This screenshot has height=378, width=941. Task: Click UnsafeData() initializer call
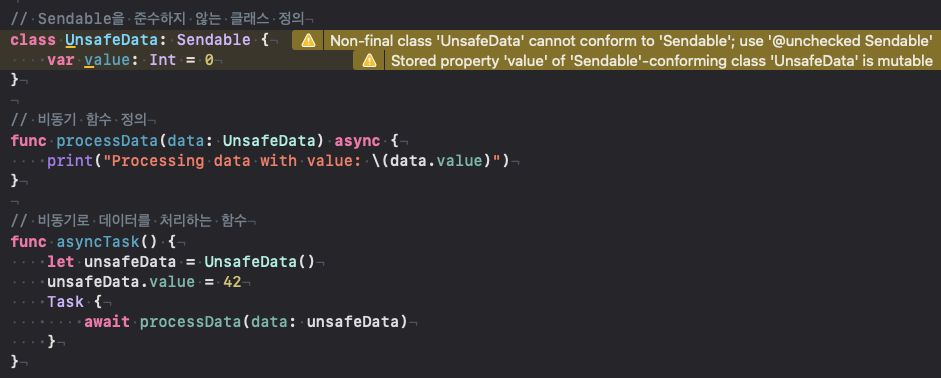point(260,262)
